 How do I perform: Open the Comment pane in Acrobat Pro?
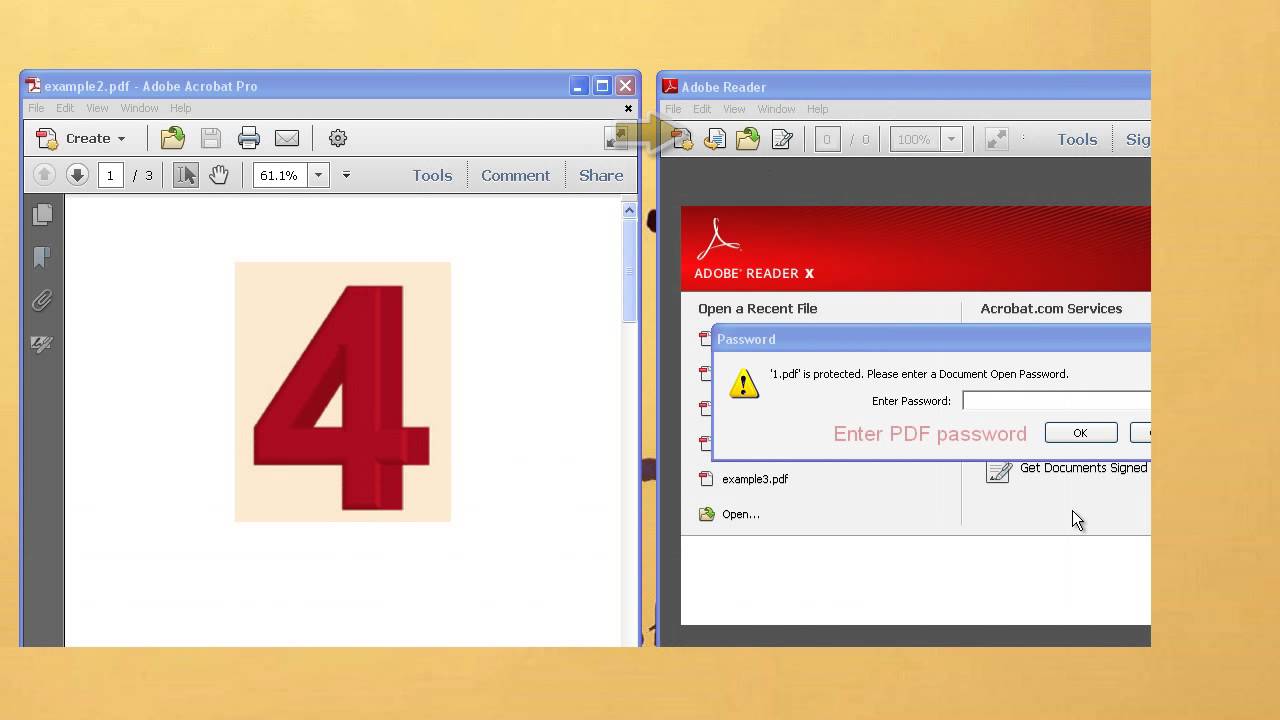tap(515, 175)
